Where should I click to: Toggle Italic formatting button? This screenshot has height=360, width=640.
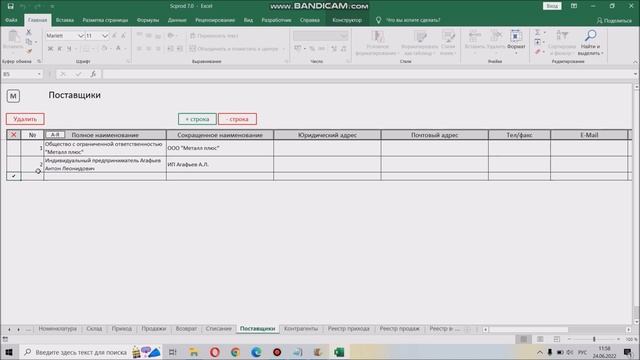[x=60, y=49]
